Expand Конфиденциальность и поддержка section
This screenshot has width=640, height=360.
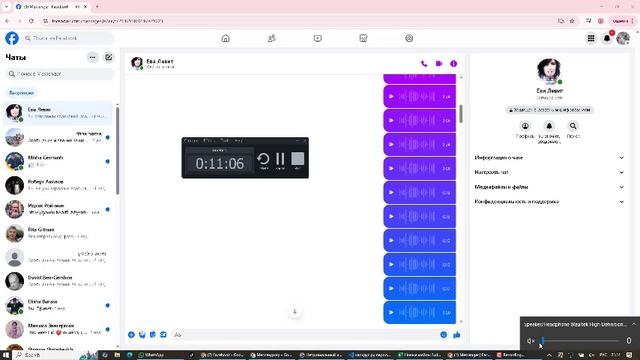pos(549,202)
